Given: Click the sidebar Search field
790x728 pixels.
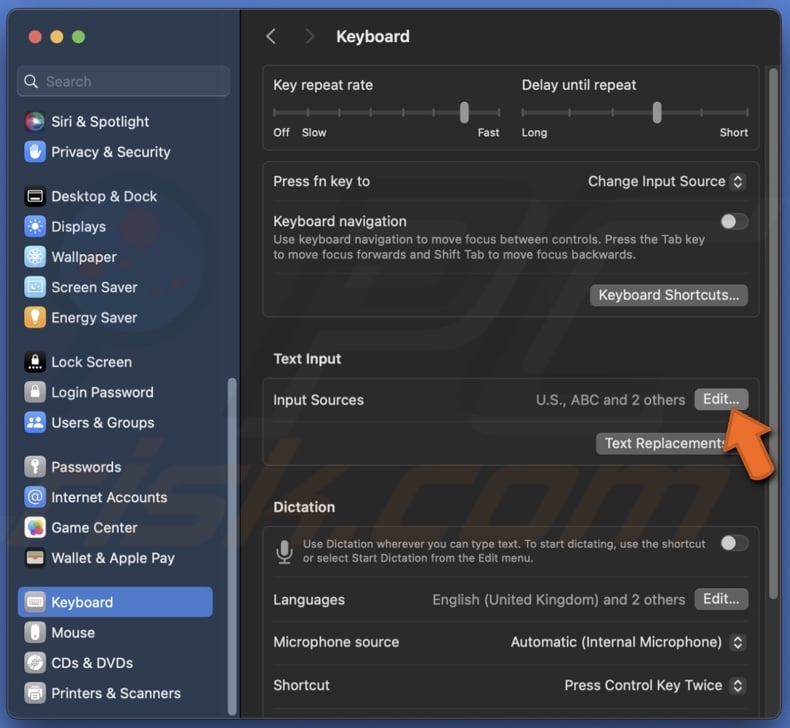Looking at the screenshot, I should [123, 82].
